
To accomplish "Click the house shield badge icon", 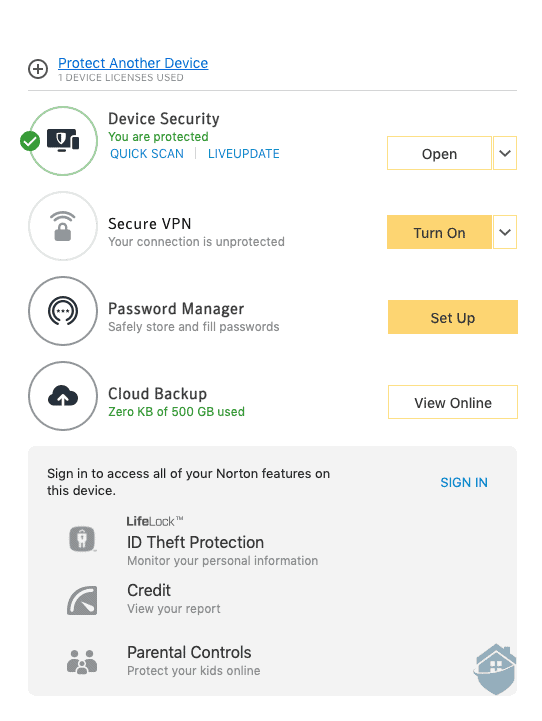I will click(495, 669).
